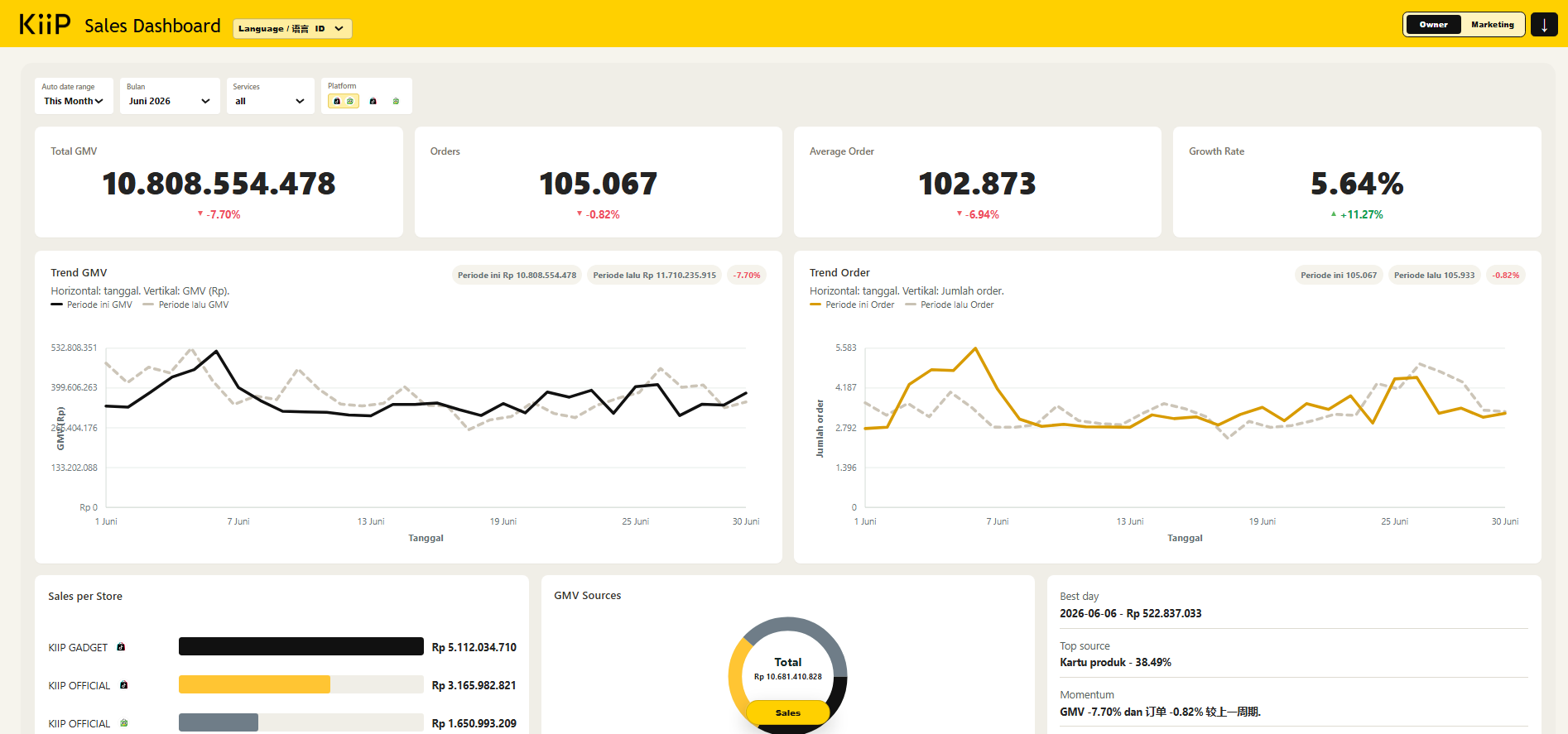The image size is (1568, 734).
Task: Click the KIIP GADGET store name
Action: click(78, 648)
